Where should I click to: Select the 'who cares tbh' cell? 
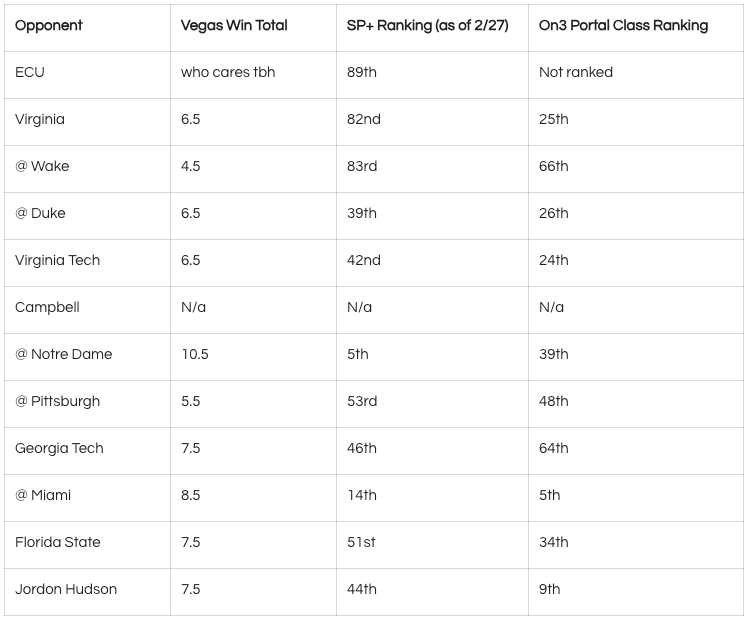(x=253, y=75)
